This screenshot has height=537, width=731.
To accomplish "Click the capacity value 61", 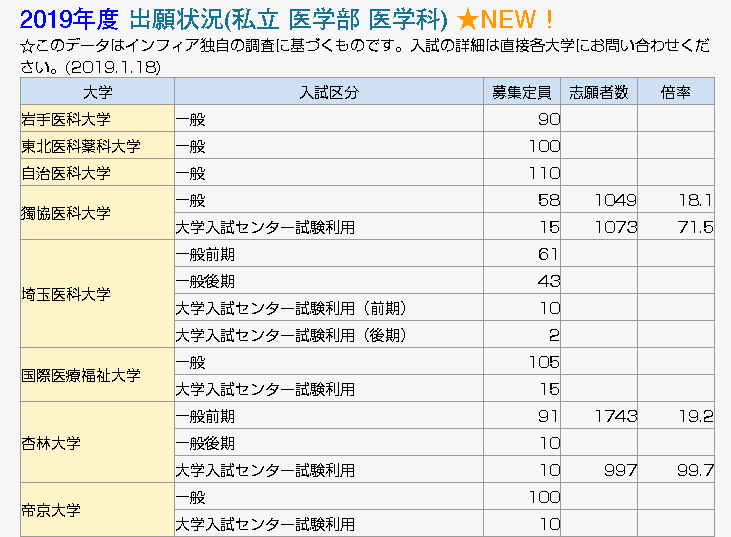I will [548, 255].
